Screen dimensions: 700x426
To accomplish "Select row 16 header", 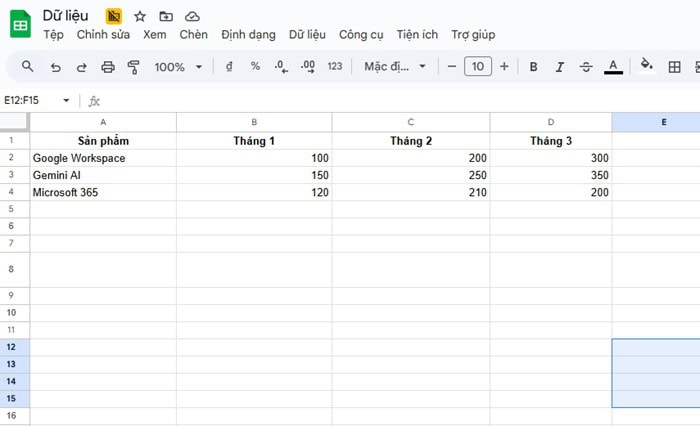I will [14, 416].
